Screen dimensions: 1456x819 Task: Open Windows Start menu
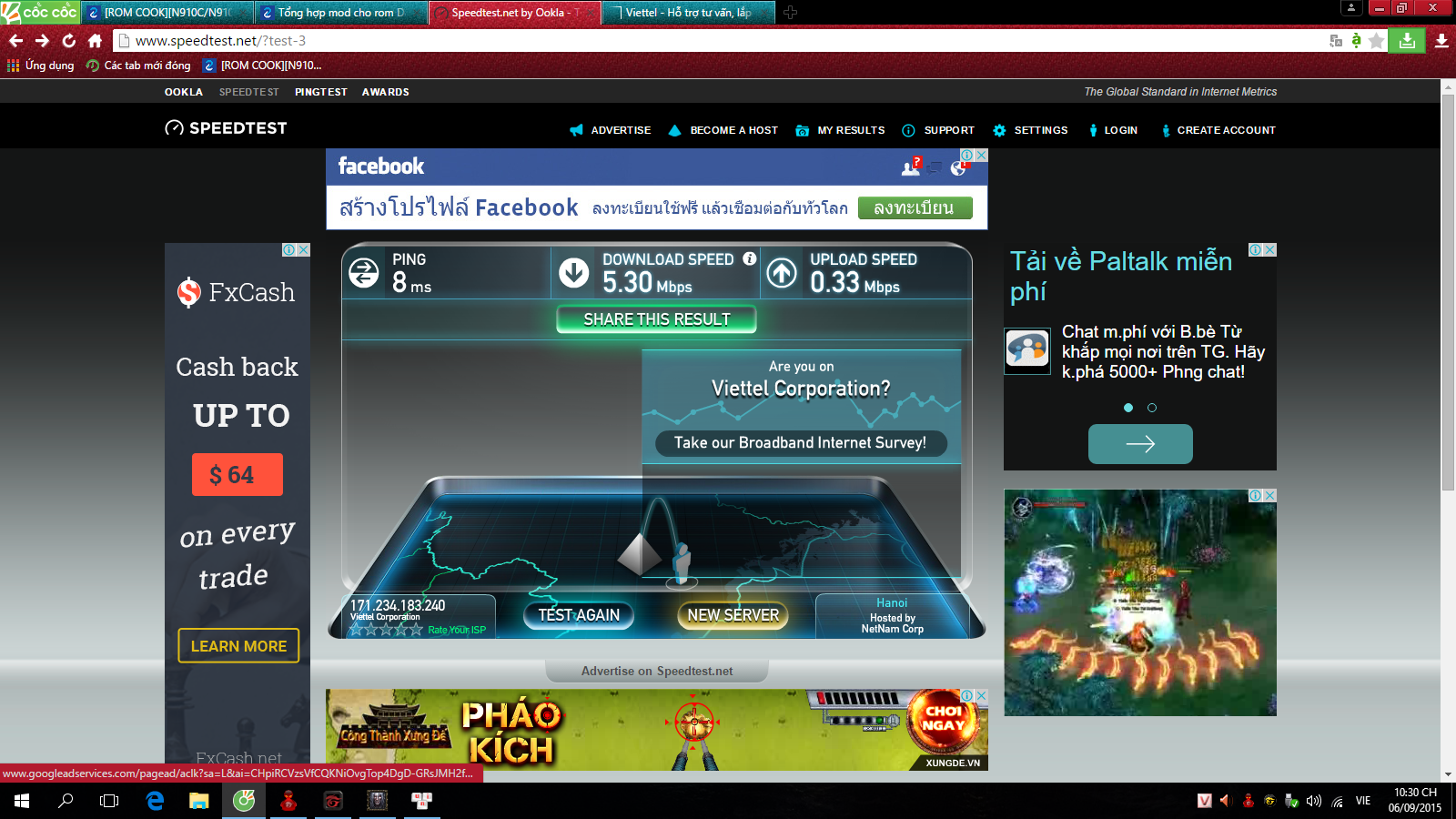point(22,801)
